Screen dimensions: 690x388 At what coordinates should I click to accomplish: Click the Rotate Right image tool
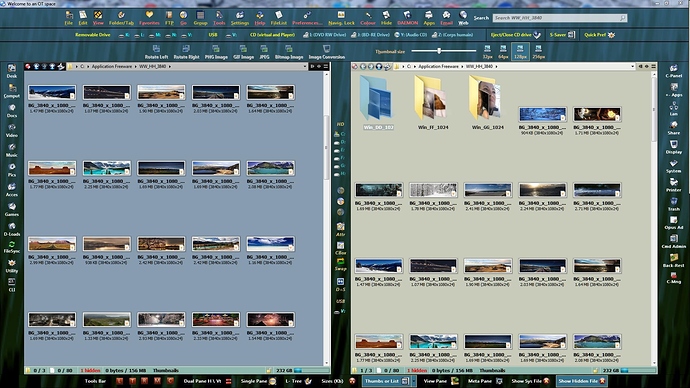(186, 51)
